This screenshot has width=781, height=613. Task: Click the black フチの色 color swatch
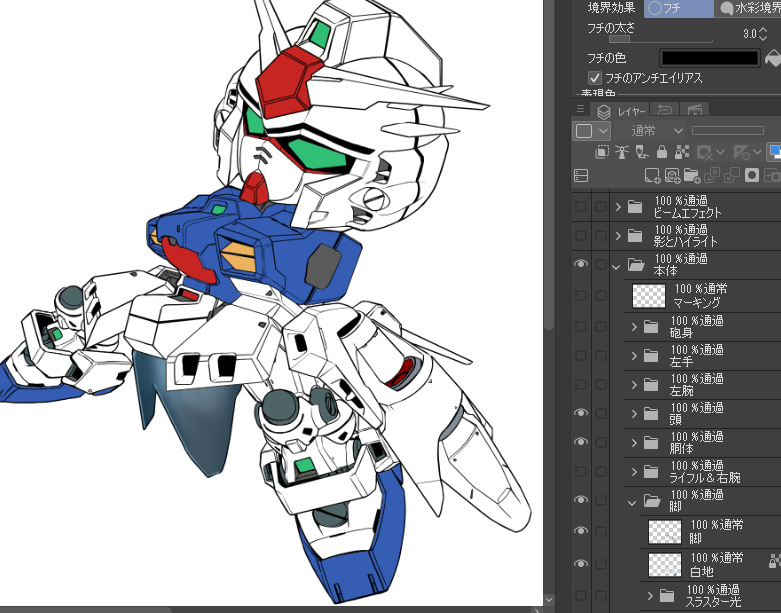(x=710, y=58)
